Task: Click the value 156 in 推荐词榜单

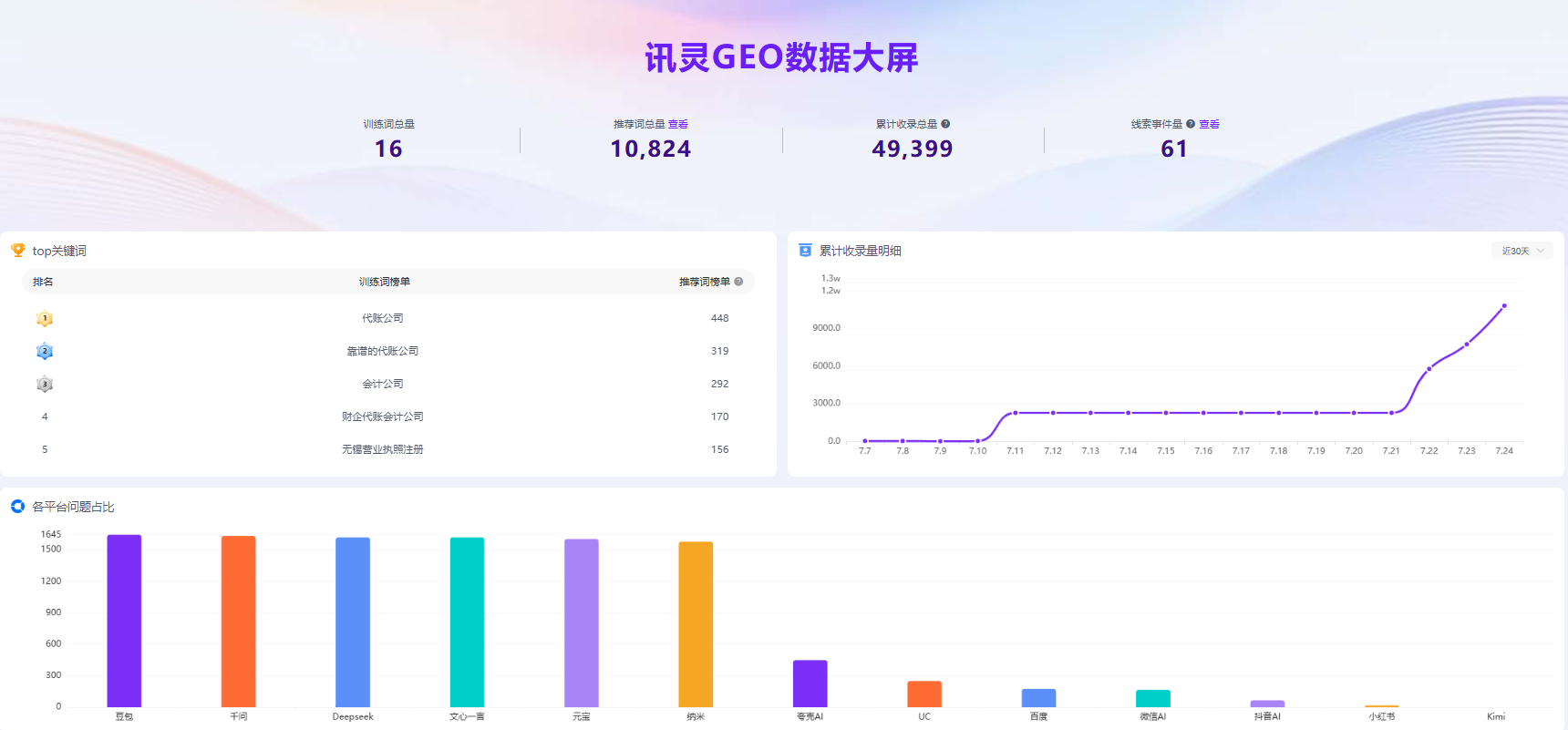Action: pos(720,449)
